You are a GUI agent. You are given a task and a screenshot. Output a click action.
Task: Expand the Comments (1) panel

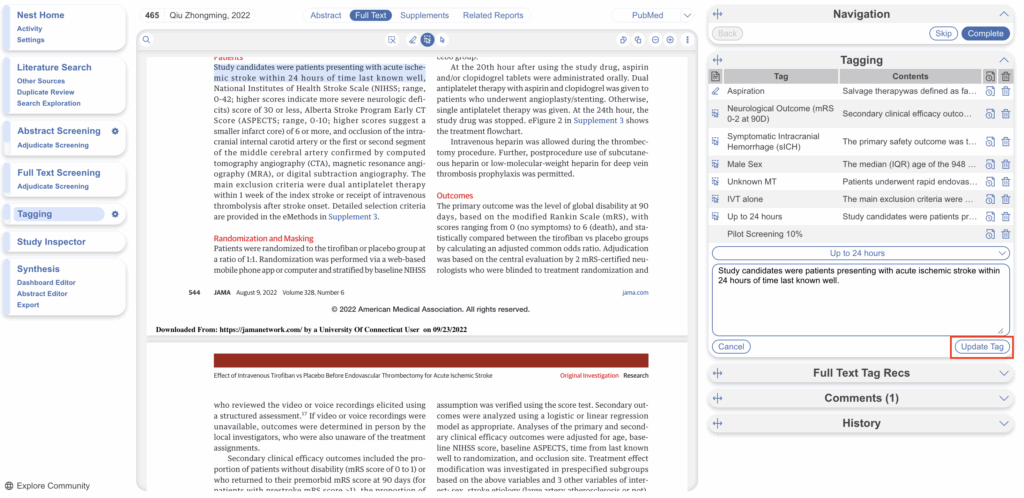click(860, 398)
